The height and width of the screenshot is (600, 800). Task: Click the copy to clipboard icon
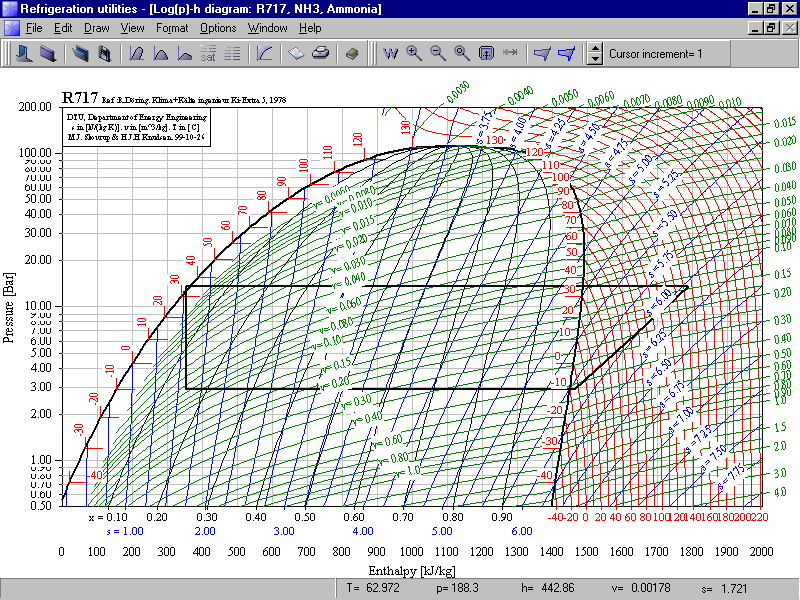pyautogui.click(x=296, y=54)
